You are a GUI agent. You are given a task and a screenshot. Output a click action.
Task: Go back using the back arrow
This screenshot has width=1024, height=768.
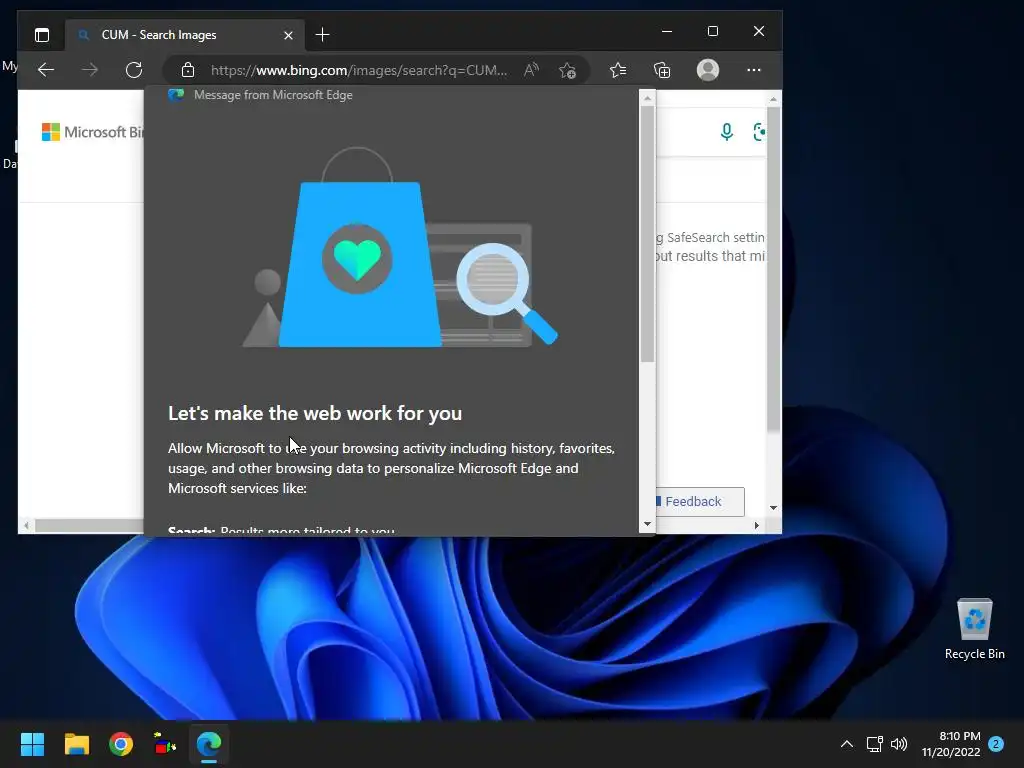point(46,70)
